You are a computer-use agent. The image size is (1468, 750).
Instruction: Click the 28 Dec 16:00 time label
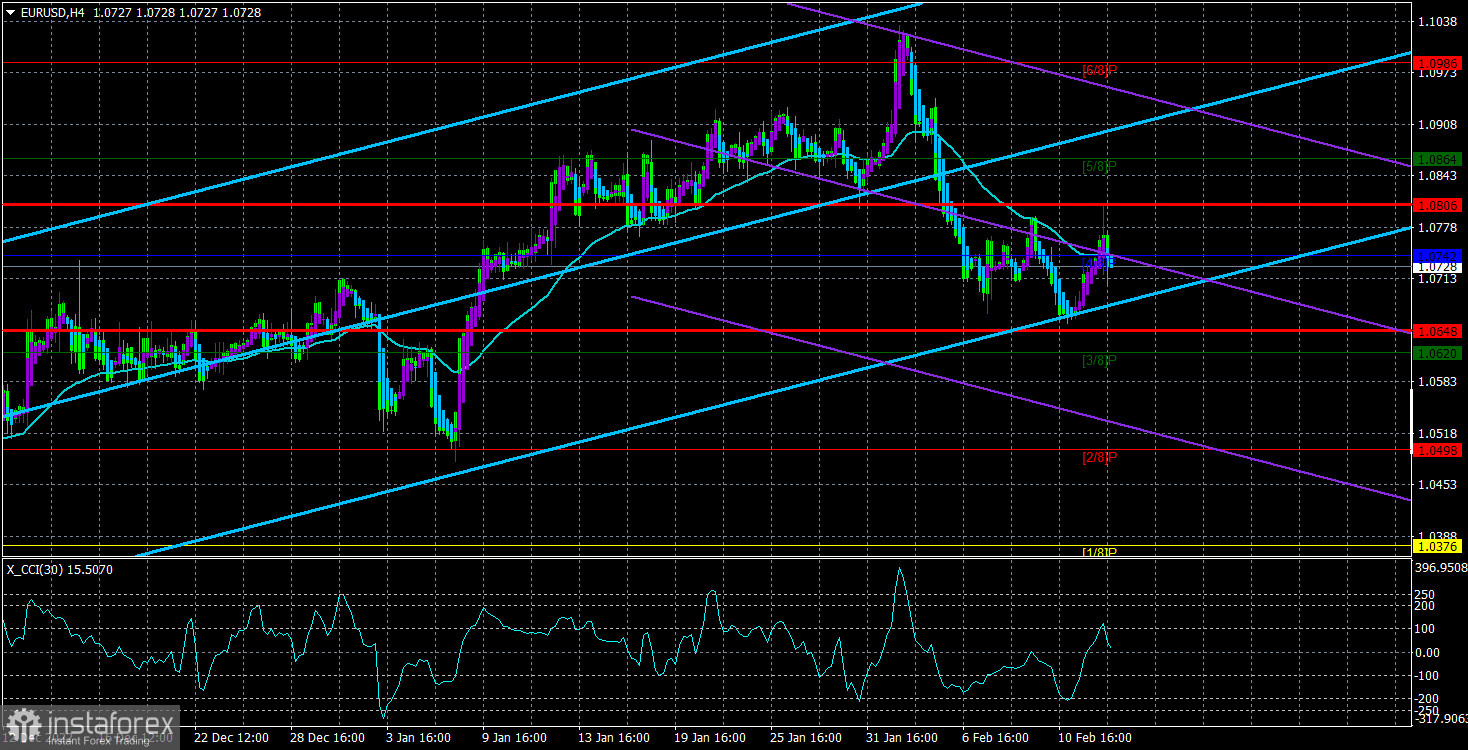(329, 738)
